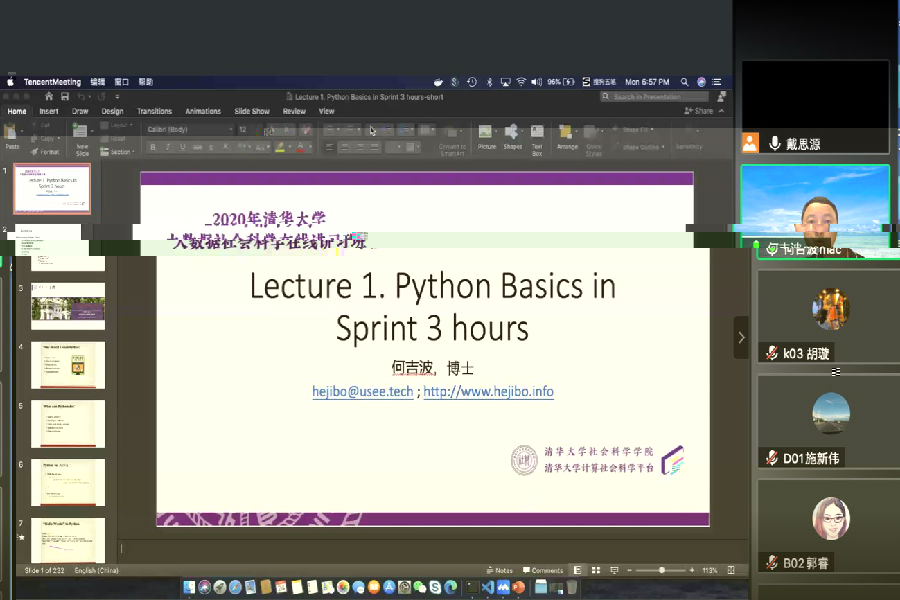Open the Shapes gallery

click(x=512, y=132)
